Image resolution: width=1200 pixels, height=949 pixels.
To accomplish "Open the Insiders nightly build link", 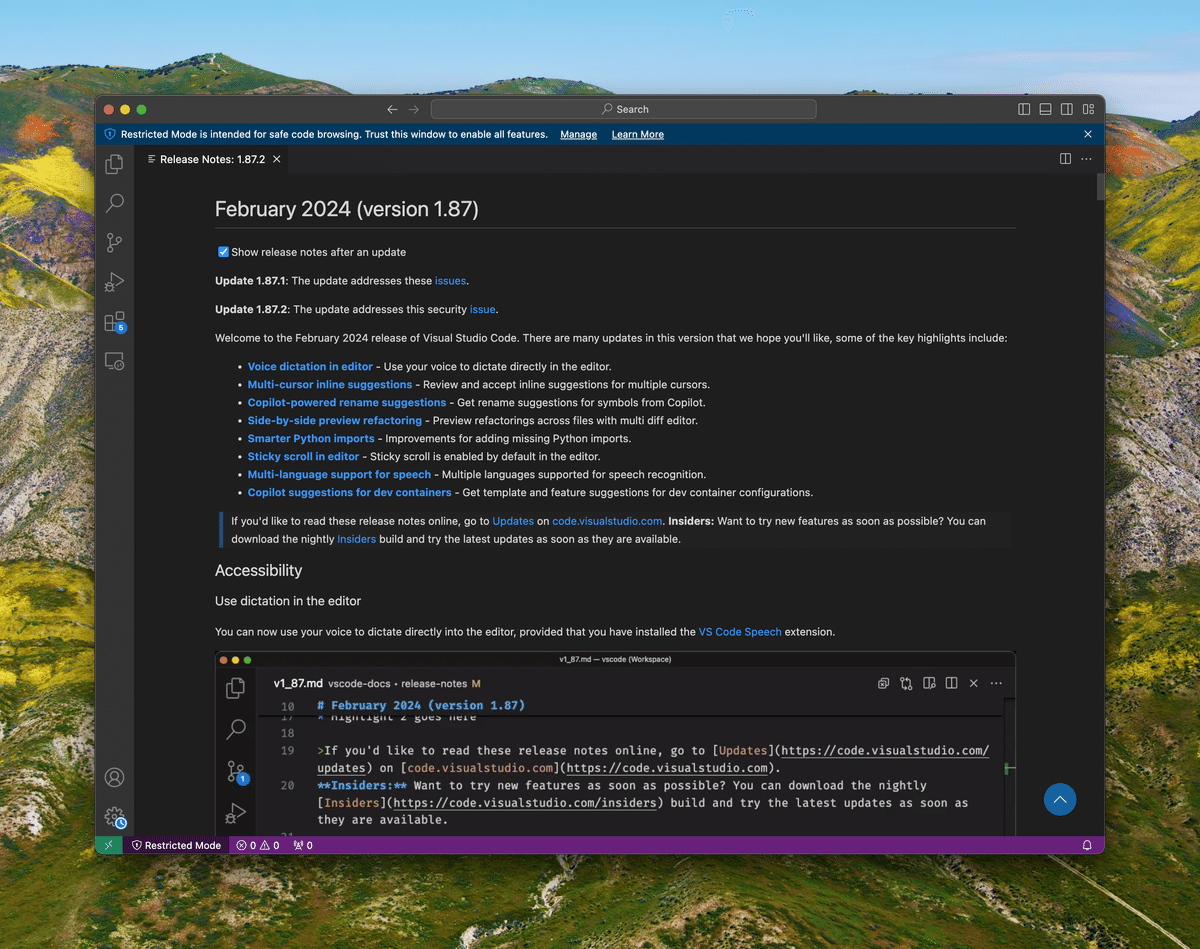I will pos(356,539).
